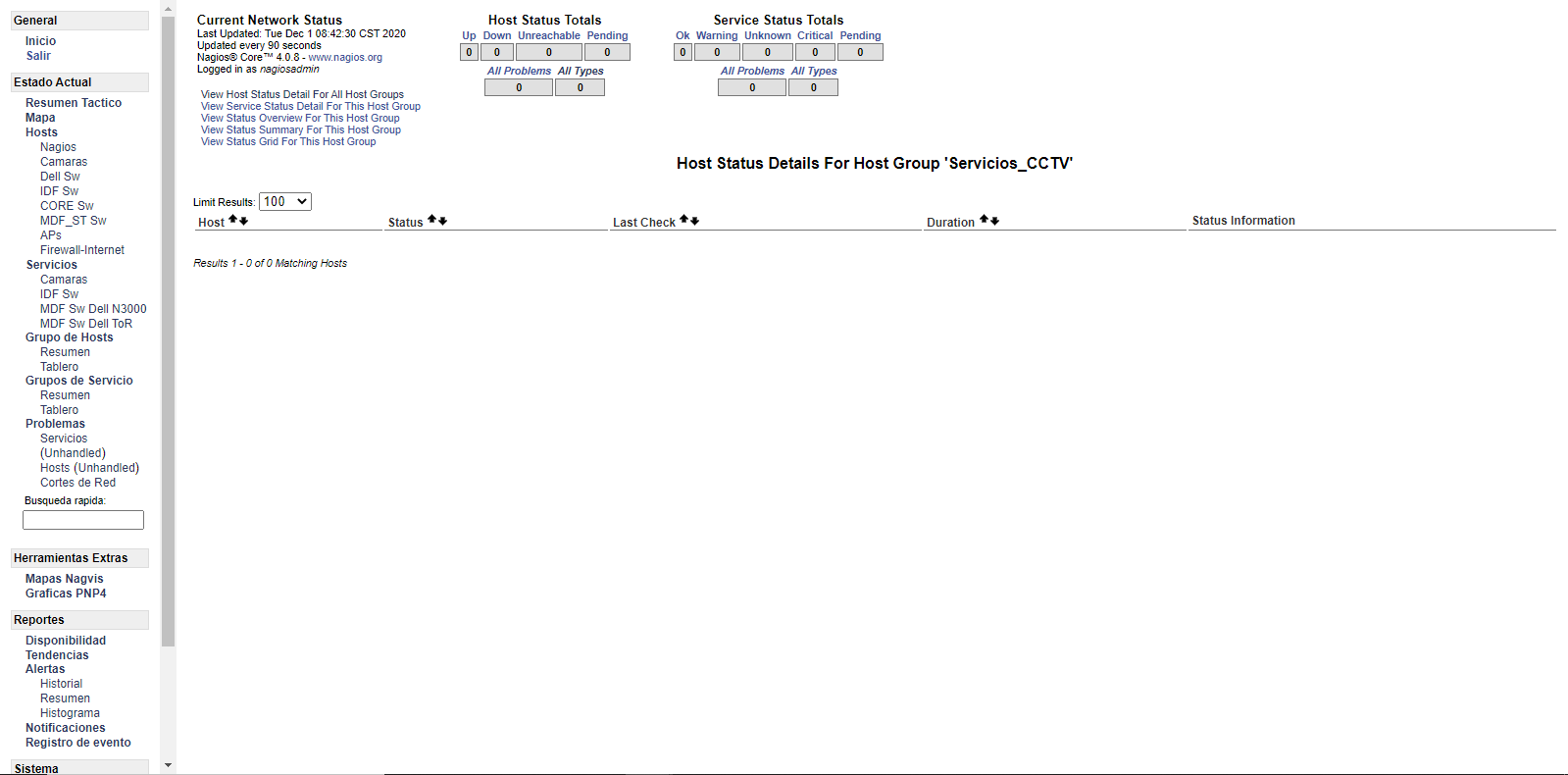This screenshot has height=775, width=1568.
Task: Open Resumen Tactico in sidebar
Action: [x=74, y=103]
